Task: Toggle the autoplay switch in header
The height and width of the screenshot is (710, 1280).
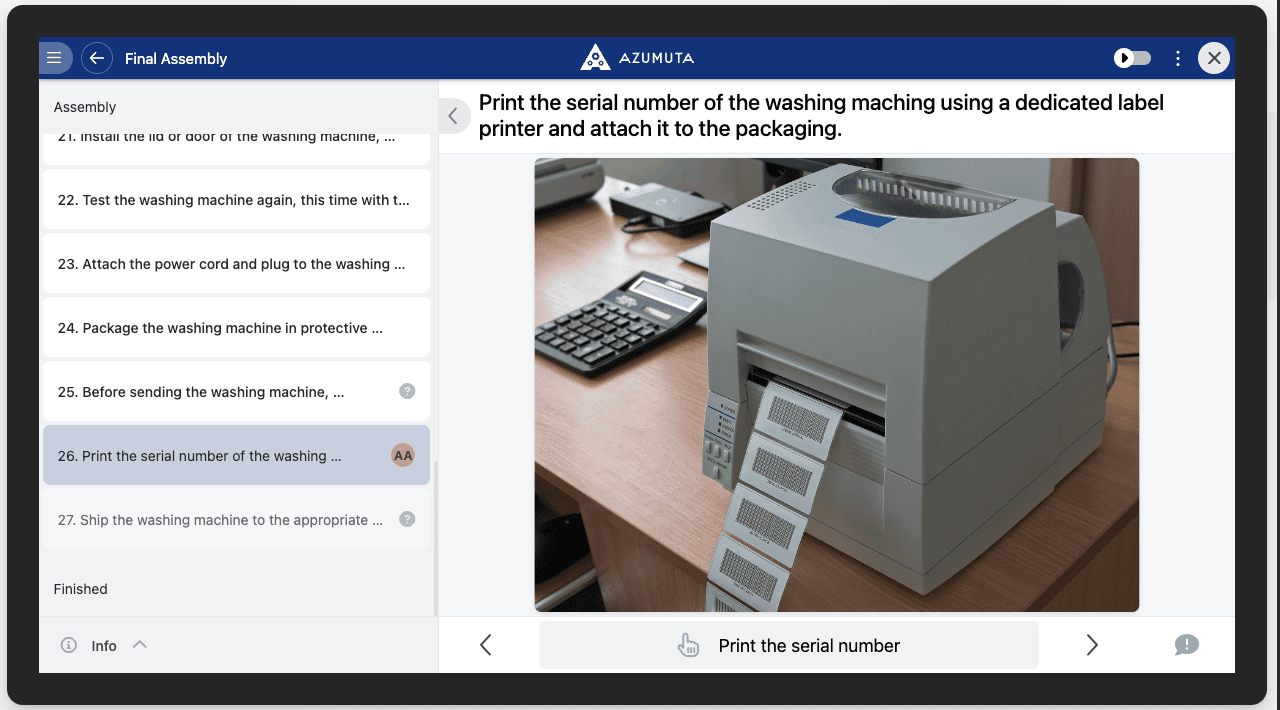Action: point(1133,58)
